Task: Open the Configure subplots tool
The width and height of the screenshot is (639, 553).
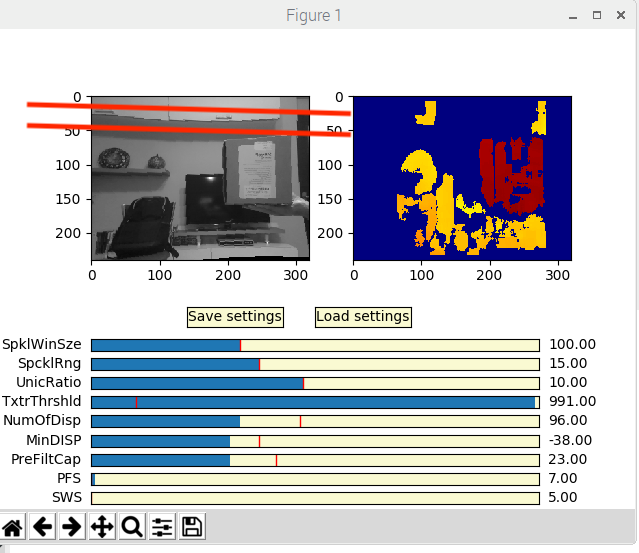Action: click(162, 527)
